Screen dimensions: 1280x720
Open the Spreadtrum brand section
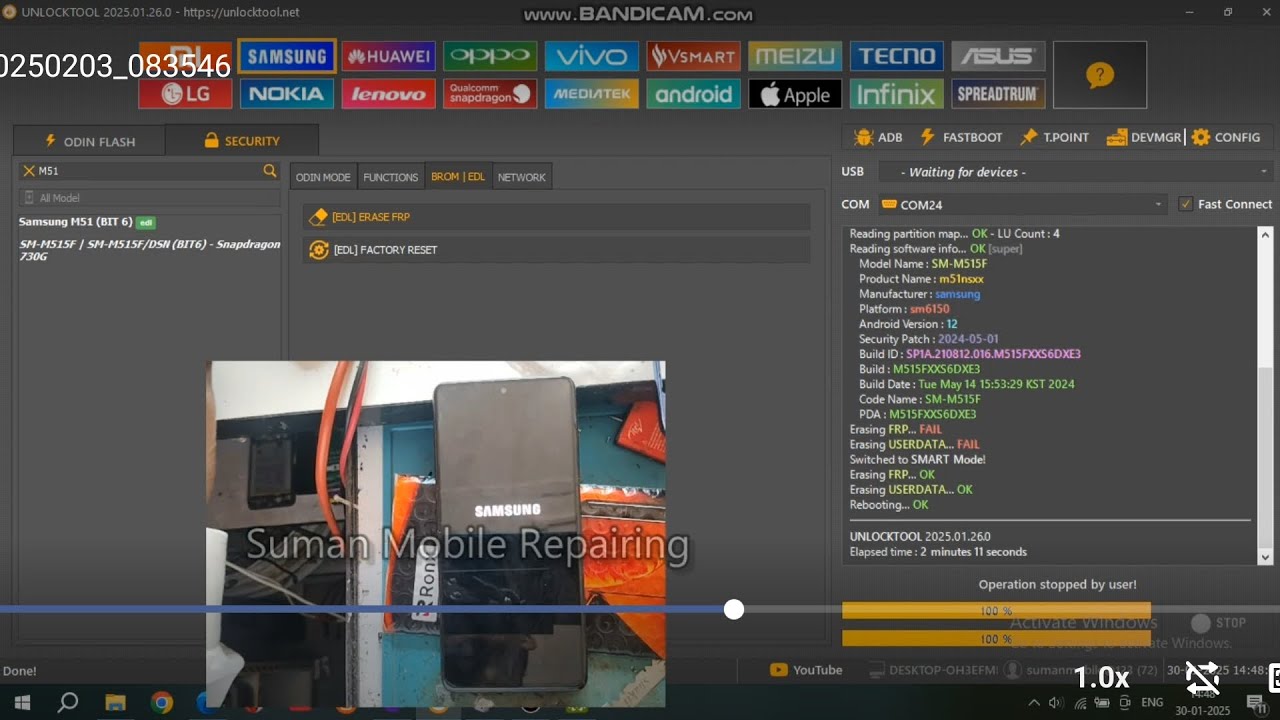pos(998,94)
